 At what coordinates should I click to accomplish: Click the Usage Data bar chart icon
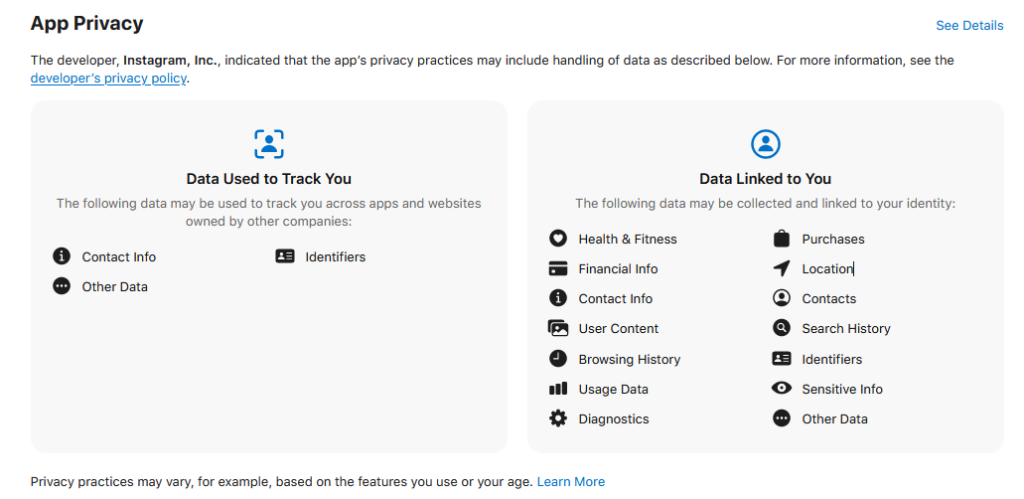coord(558,389)
